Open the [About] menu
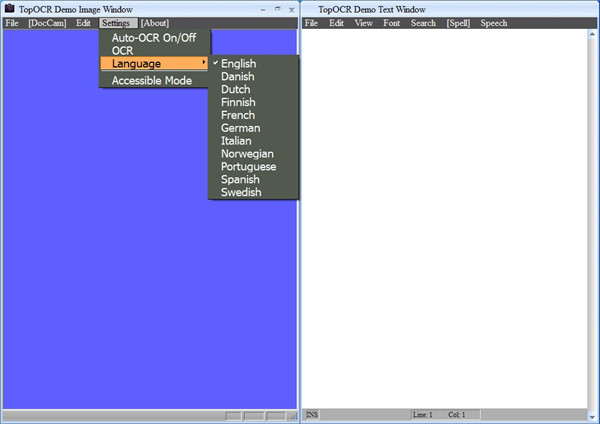Viewport: 600px width, 424px height. [155, 23]
